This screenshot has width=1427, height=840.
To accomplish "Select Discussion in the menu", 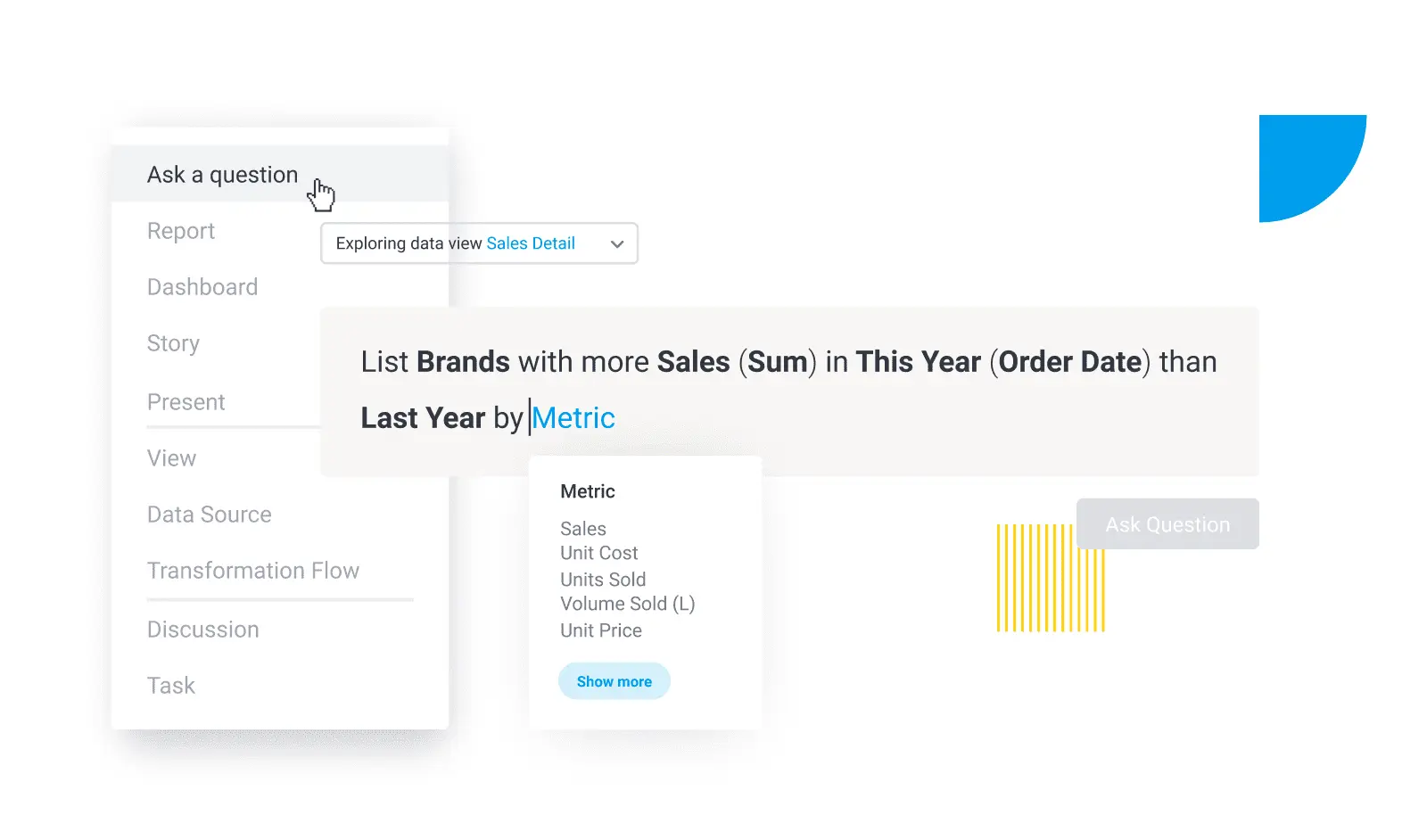I will pos(202,630).
